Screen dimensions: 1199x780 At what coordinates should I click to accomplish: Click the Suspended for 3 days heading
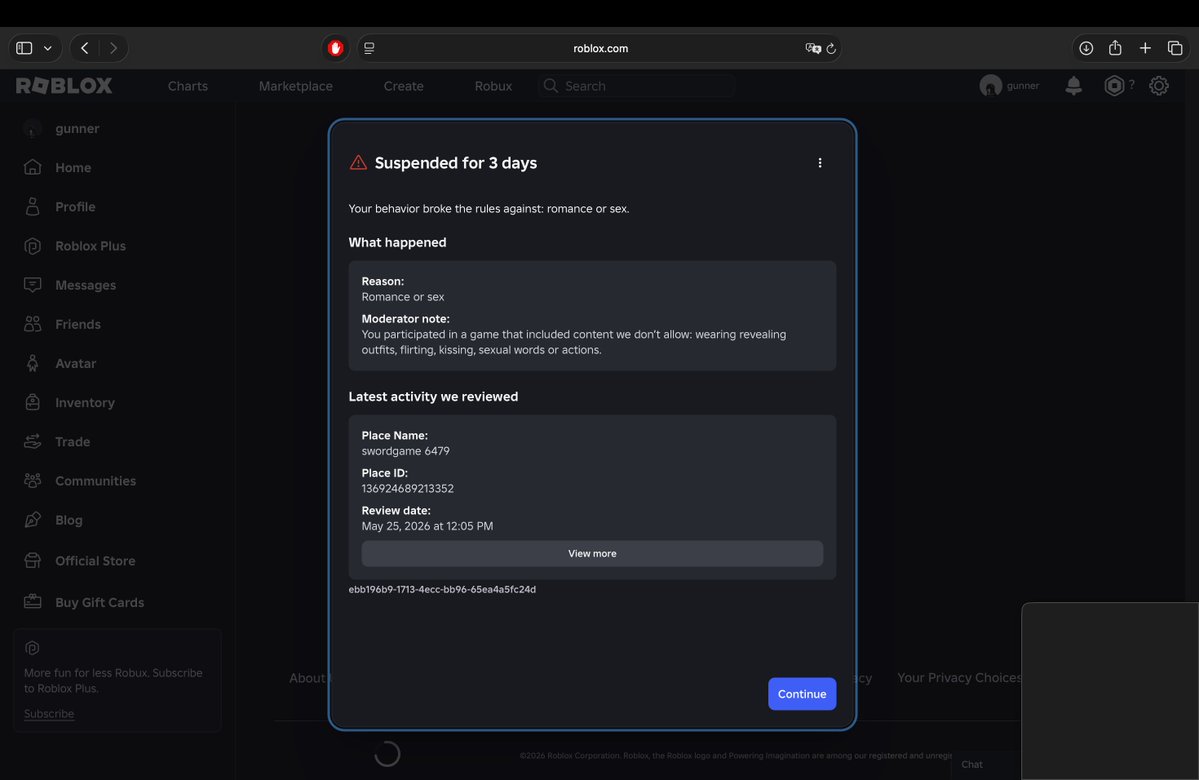(x=456, y=163)
